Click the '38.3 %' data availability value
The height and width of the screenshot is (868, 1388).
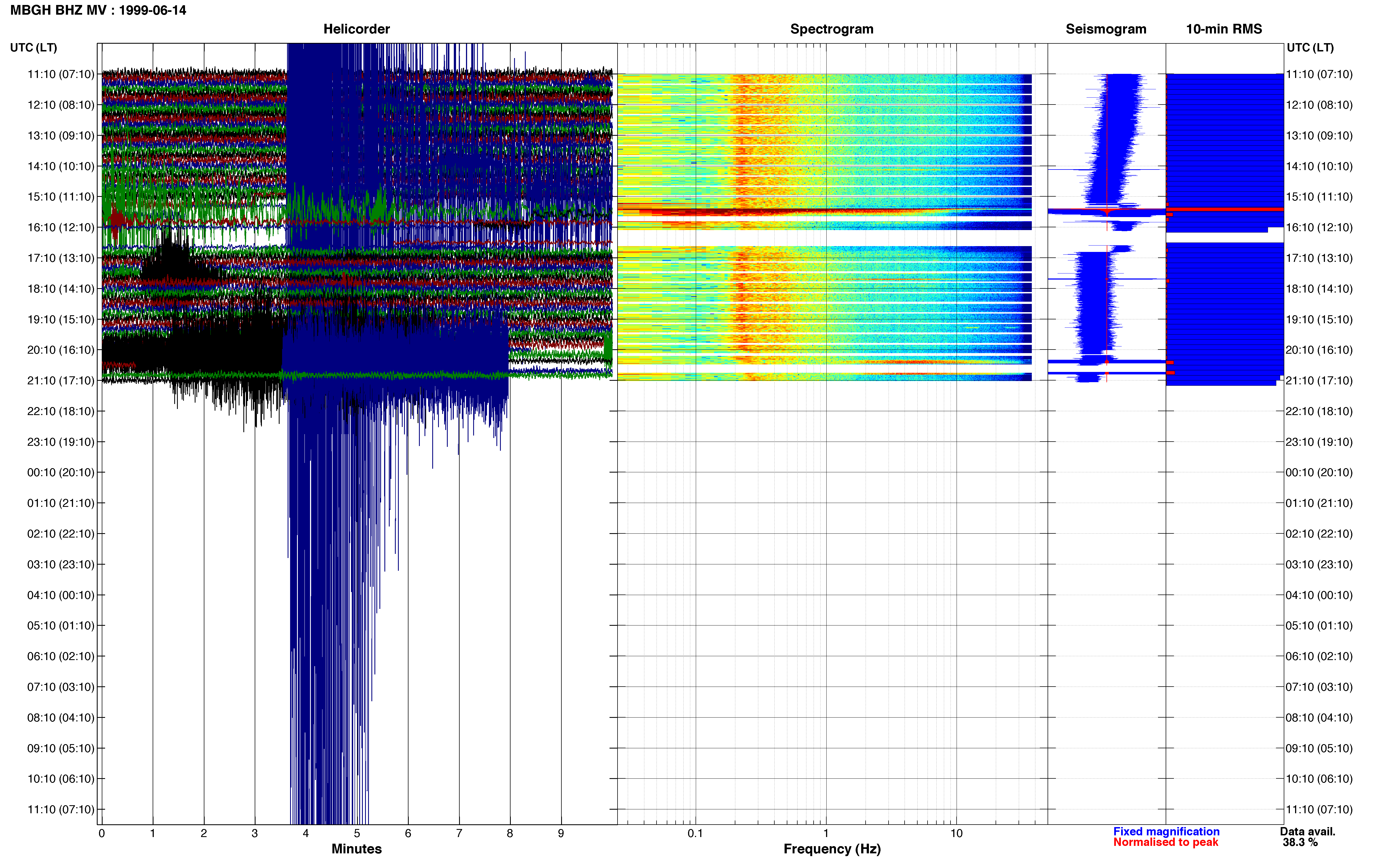click(1300, 842)
